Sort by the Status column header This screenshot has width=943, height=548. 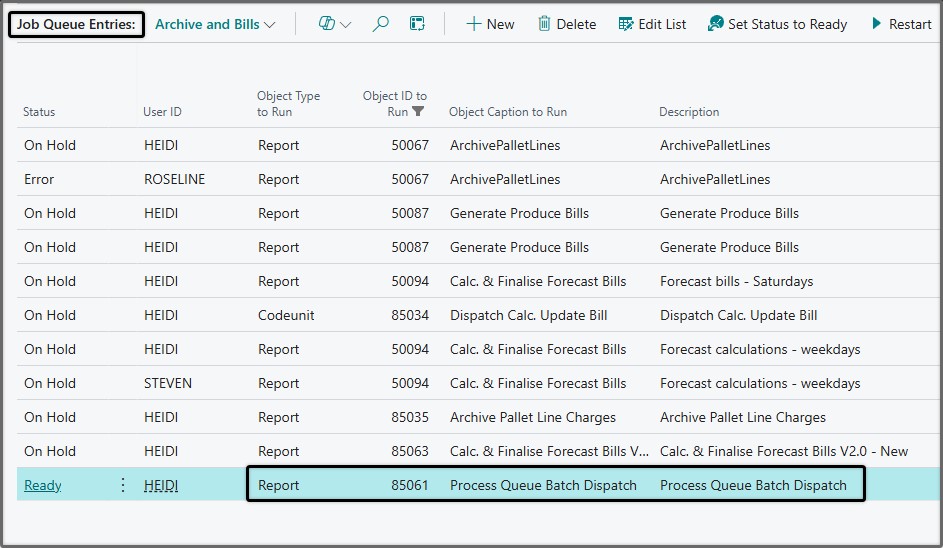(39, 112)
